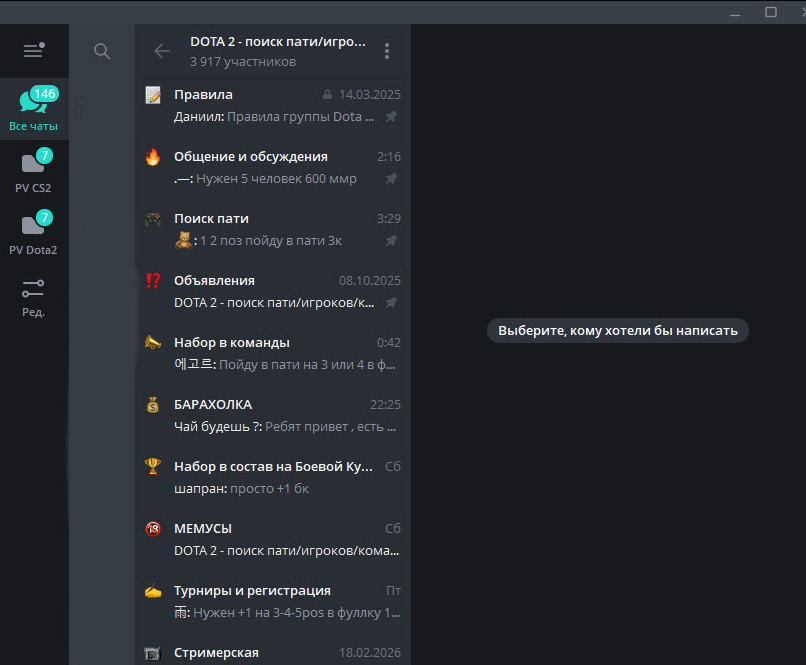The image size is (806, 665).
Task: Click the pin icon on Правила row
Action: 391,117
